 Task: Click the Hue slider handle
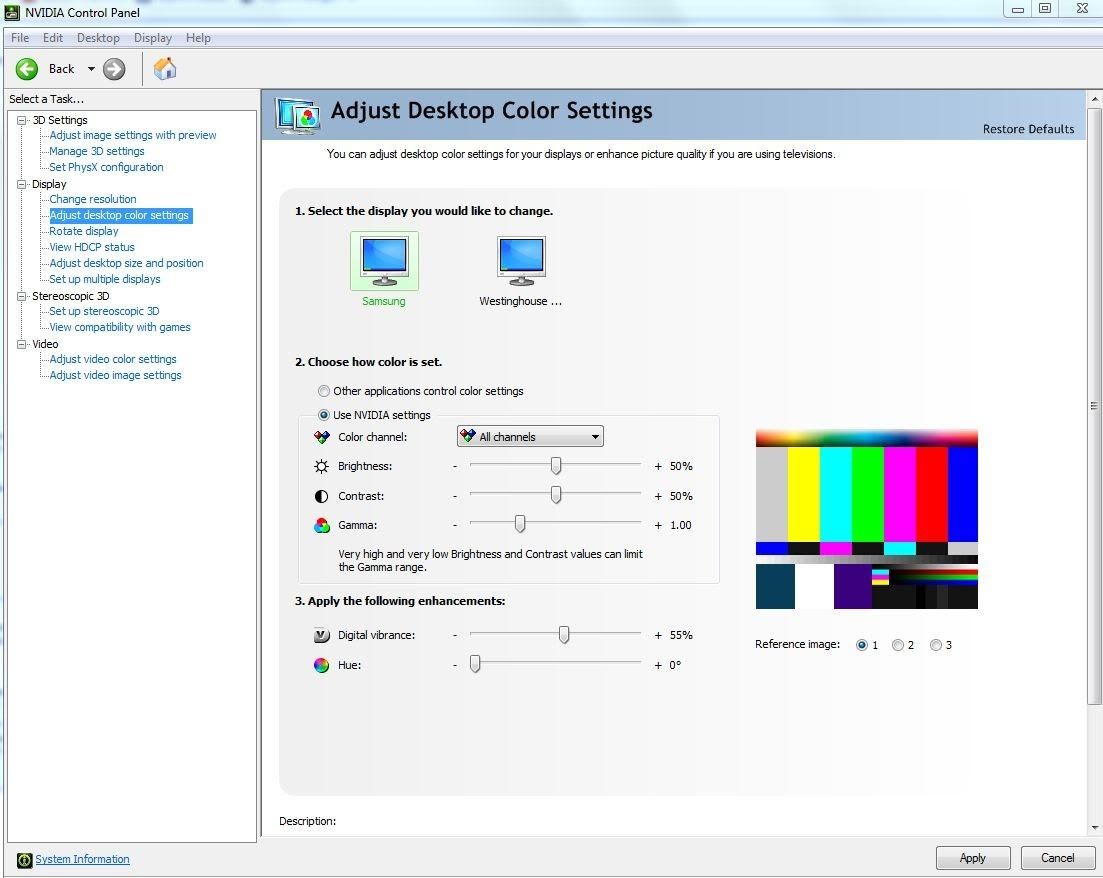pos(476,664)
